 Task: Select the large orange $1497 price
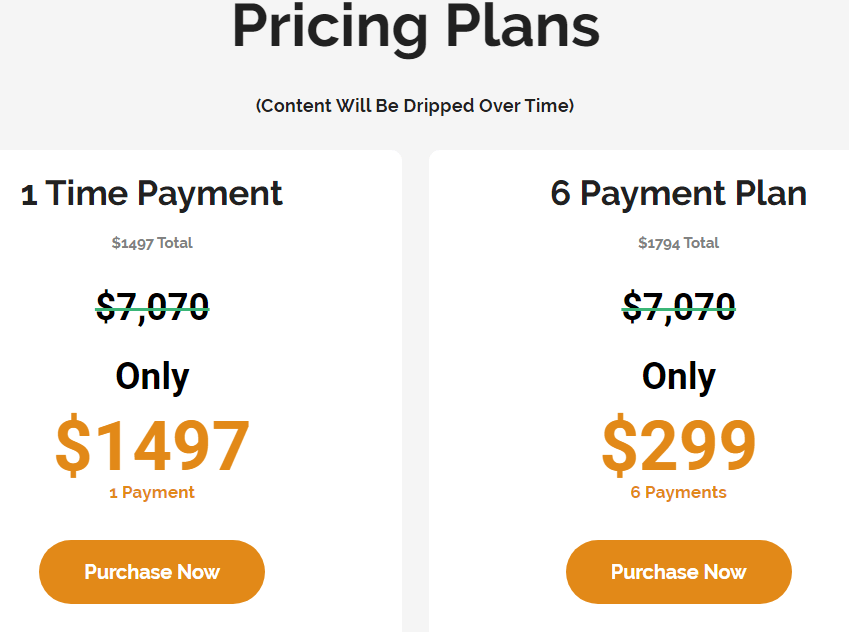tap(152, 445)
